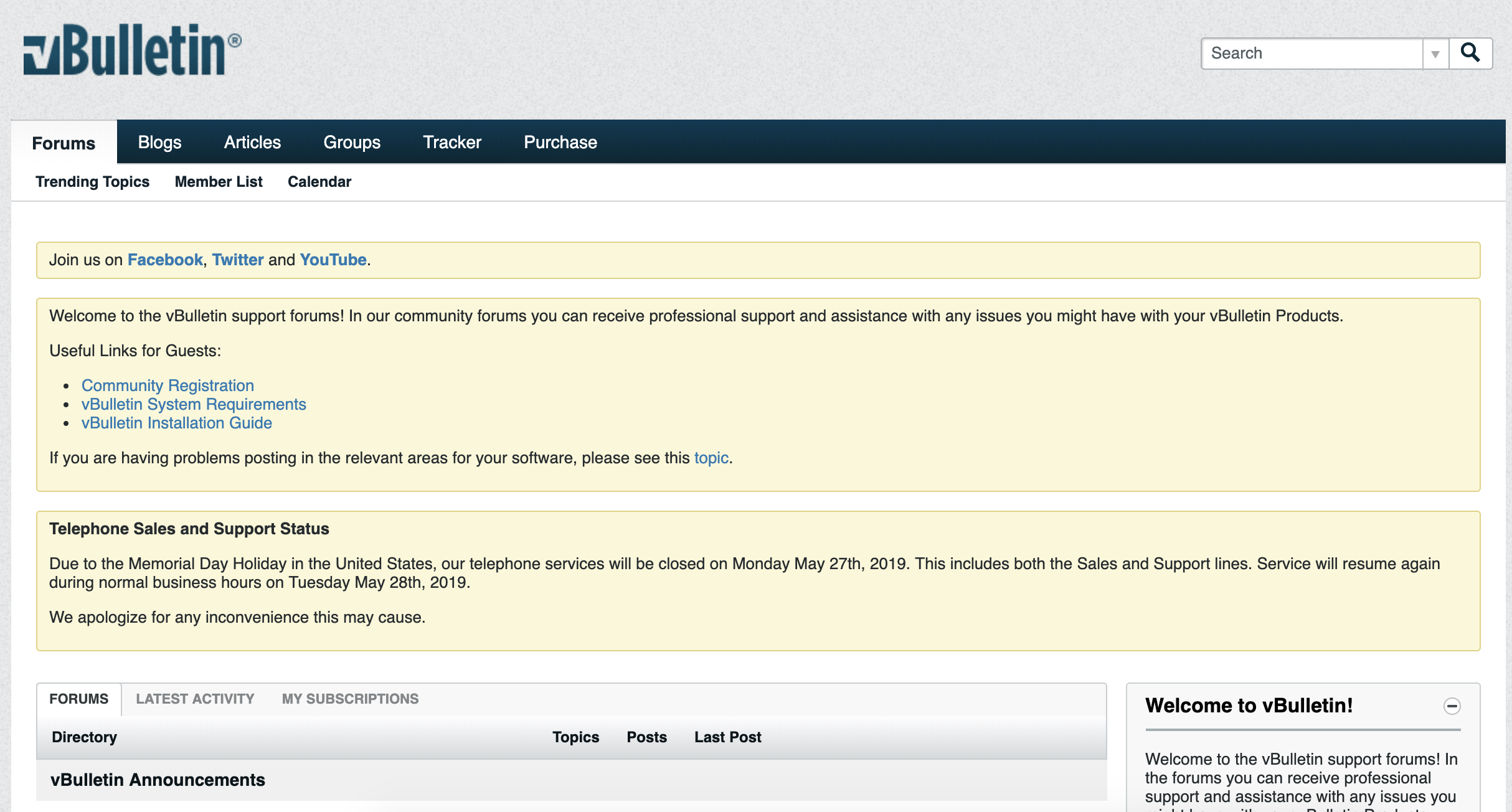Click the Purchase navigation icon
Screen dimensions: 1512x812
coord(560,141)
